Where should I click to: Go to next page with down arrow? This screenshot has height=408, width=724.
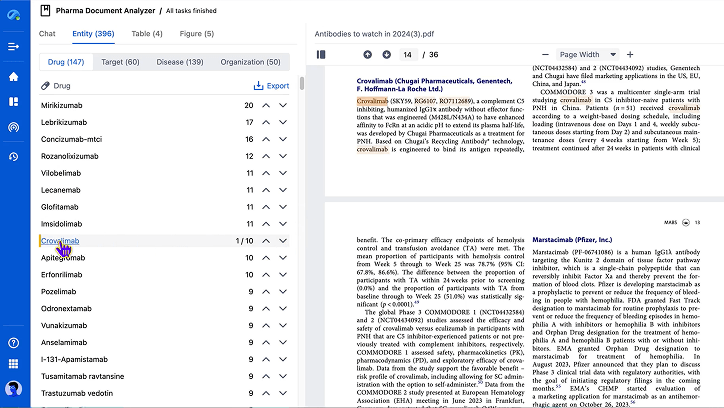[386, 54]
